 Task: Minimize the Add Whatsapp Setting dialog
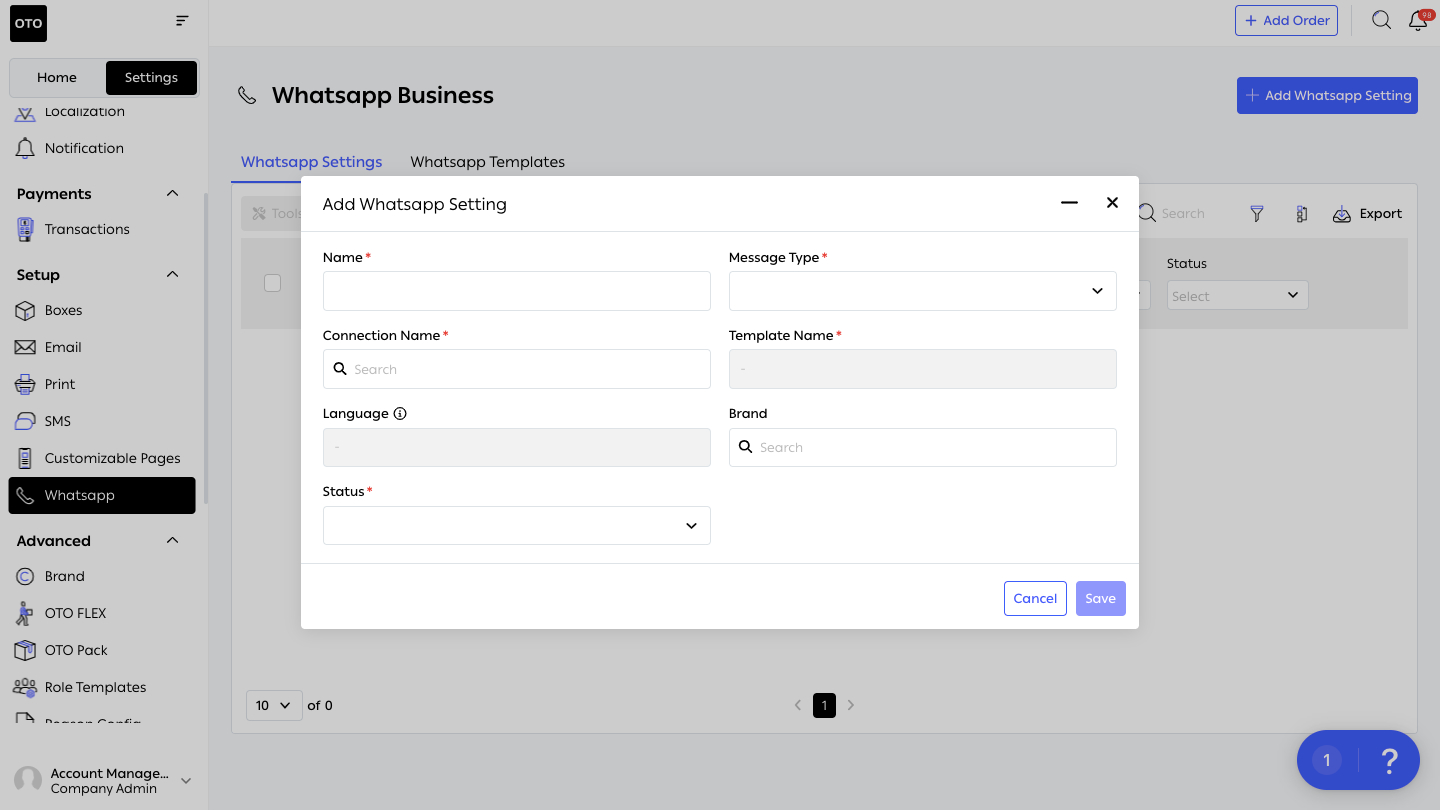pyautogui.click(x=1069, y=203)
